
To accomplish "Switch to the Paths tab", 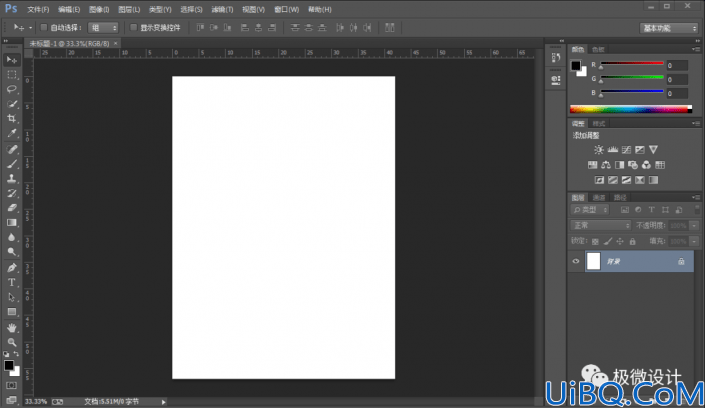I will click(x=620, y=197).
